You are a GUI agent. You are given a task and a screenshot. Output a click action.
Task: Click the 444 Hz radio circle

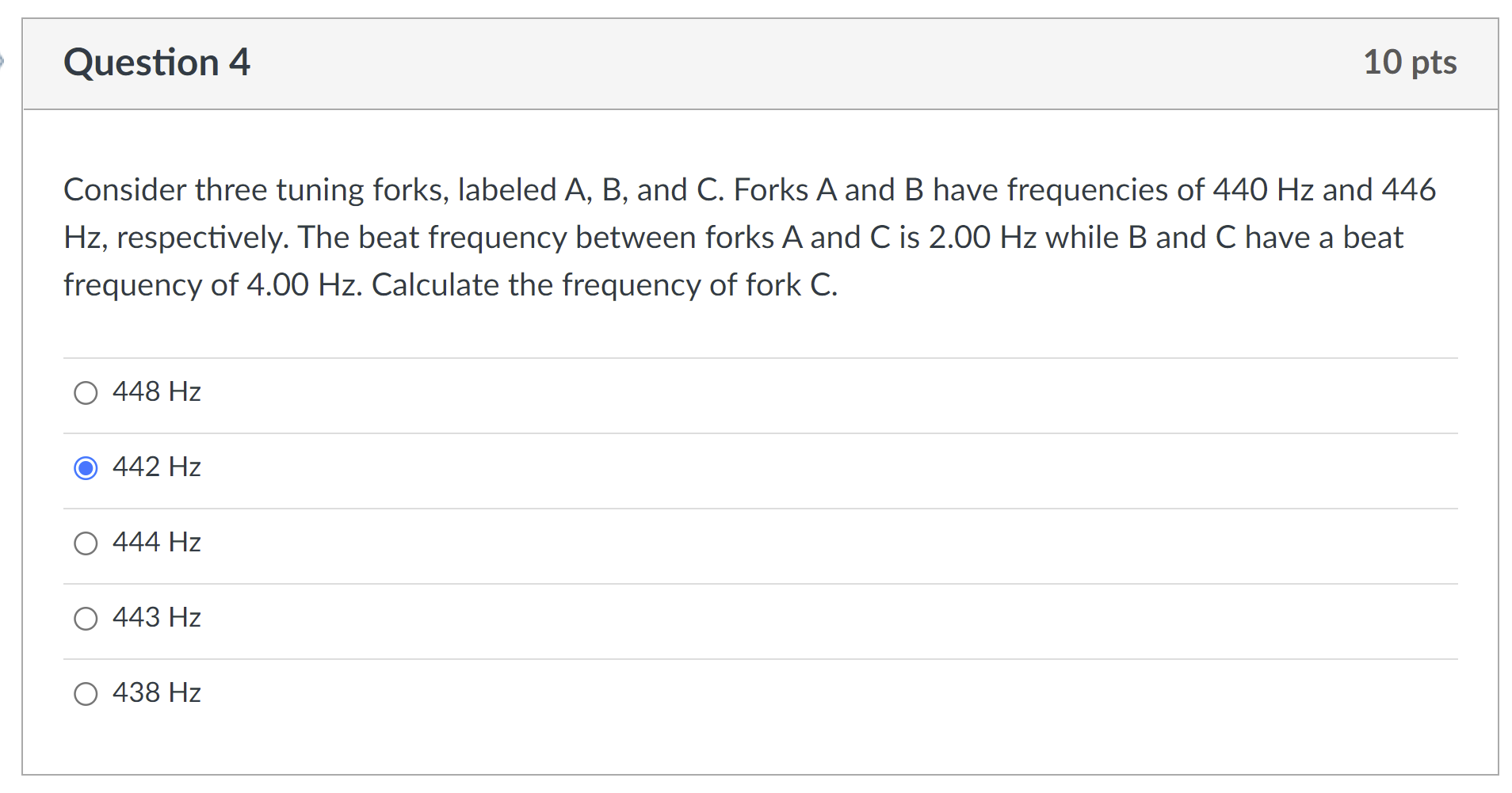86,543
